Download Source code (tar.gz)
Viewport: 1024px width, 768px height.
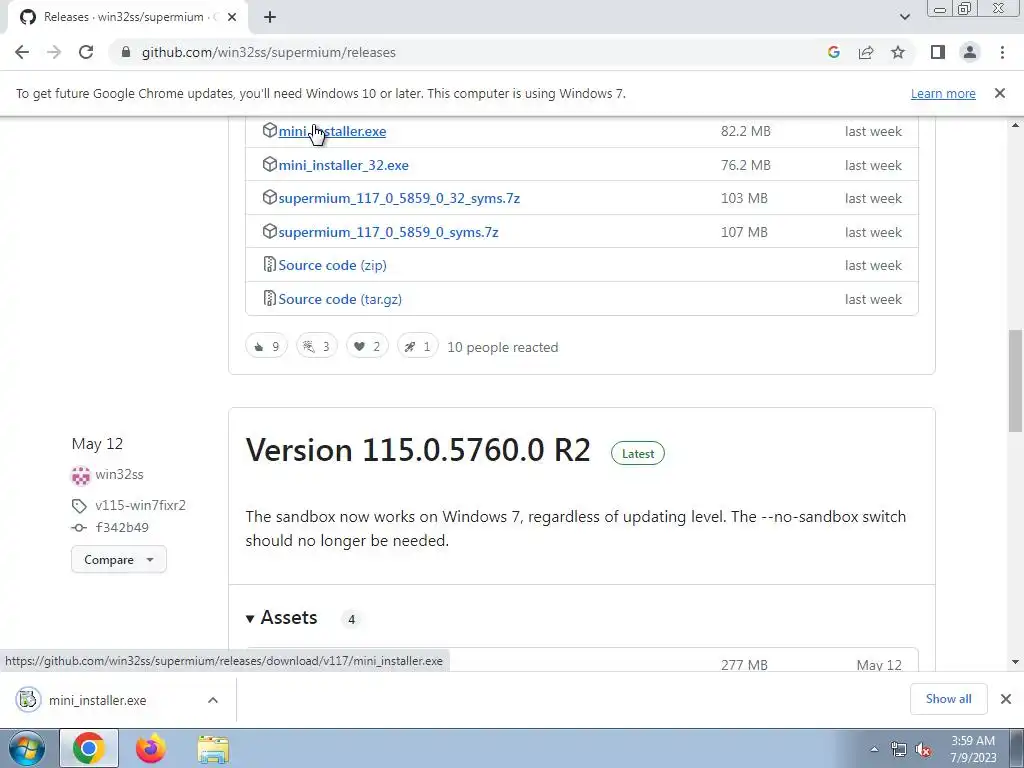[340, 299]
